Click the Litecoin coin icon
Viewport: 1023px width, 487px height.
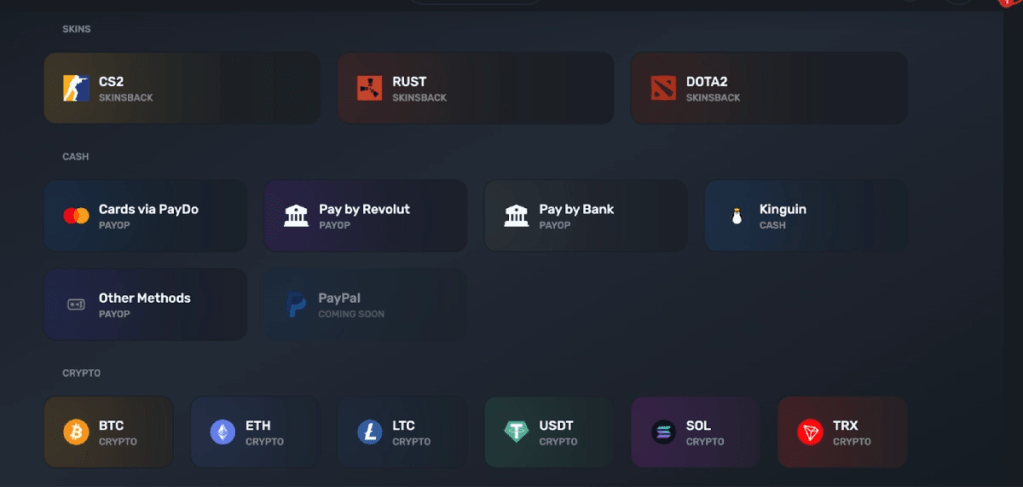[x=370, y=432]
